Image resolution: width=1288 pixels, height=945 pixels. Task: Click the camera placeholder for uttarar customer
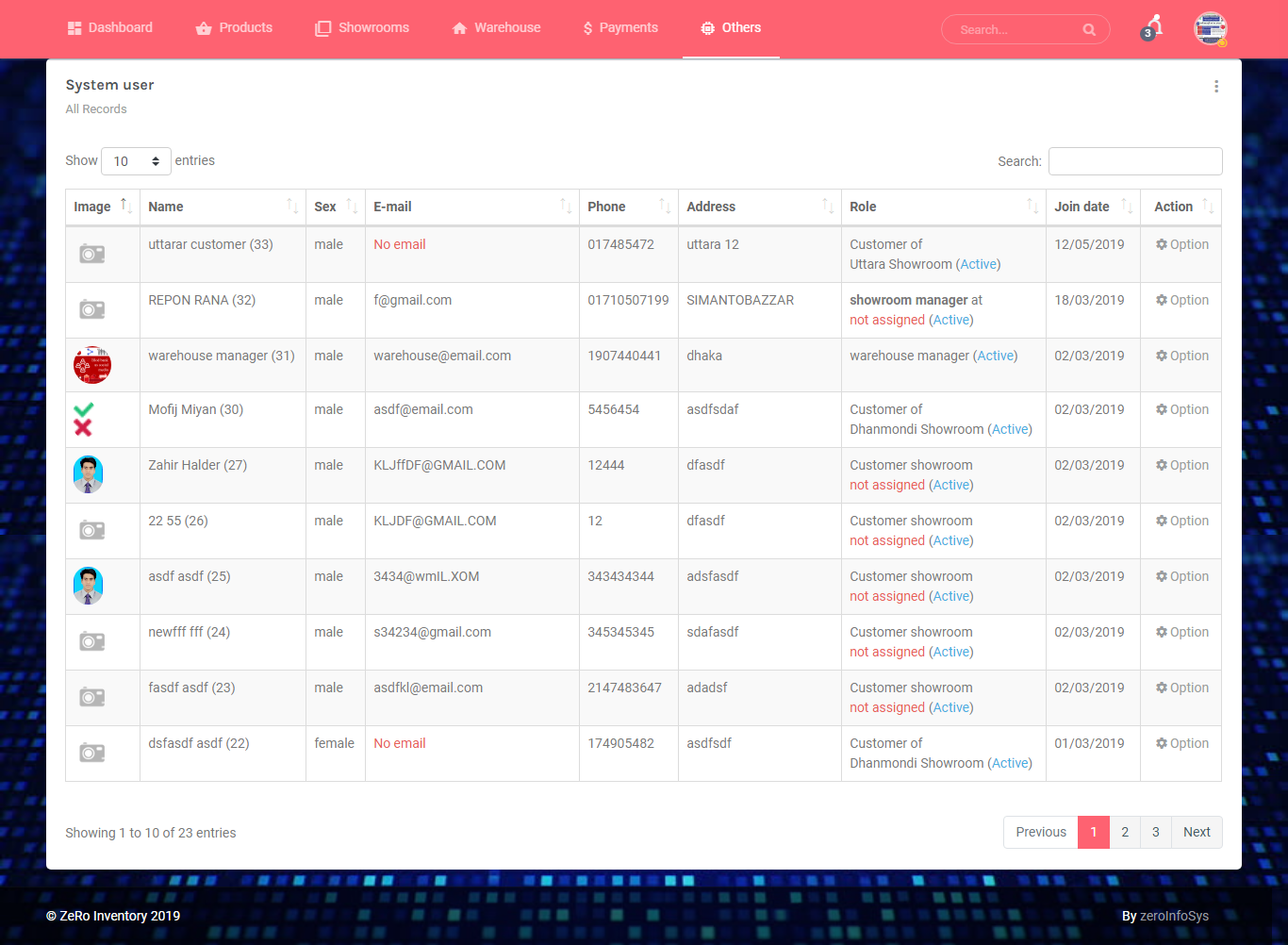pos(92,254)
